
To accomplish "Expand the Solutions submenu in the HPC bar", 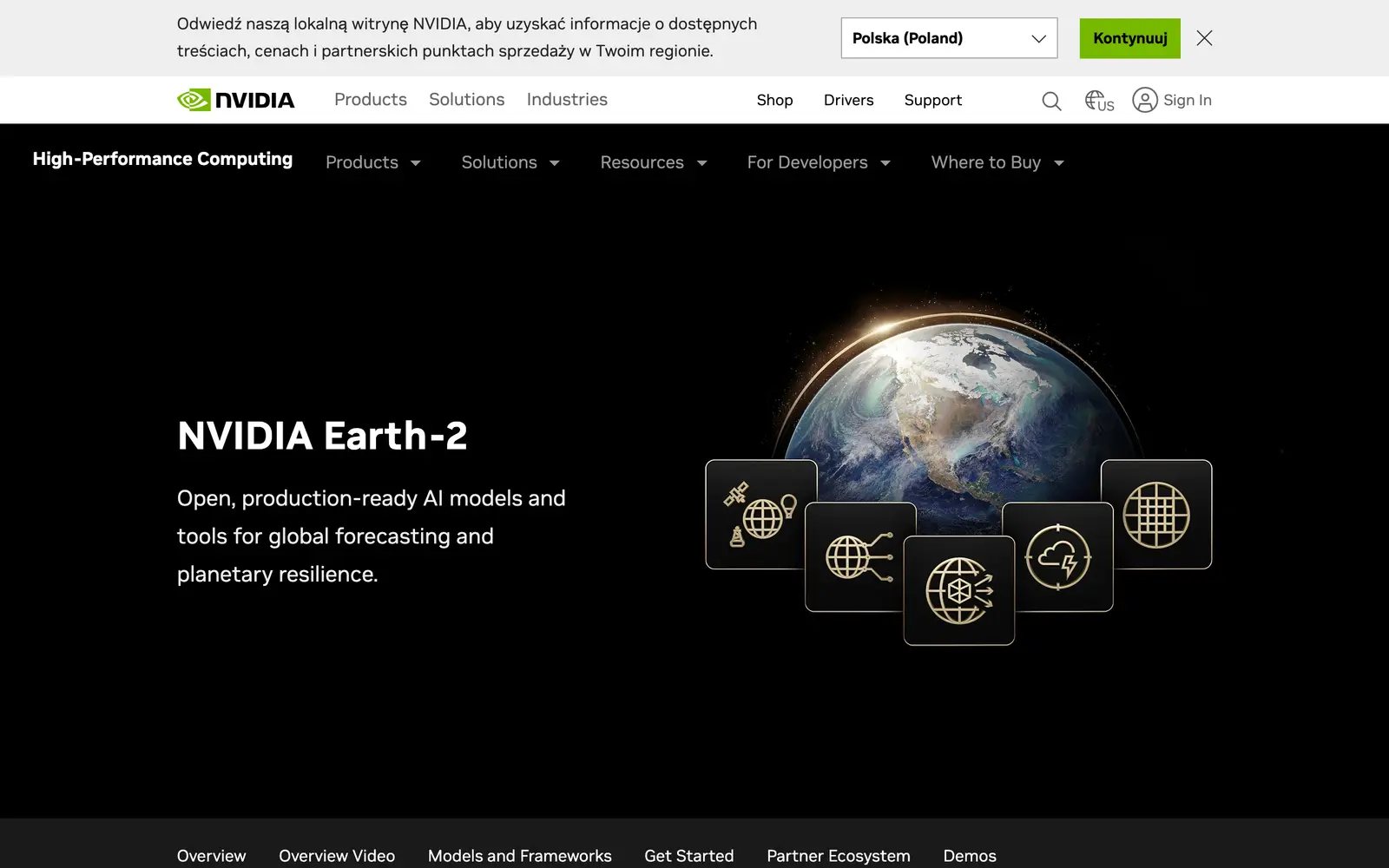I will 510,162.
